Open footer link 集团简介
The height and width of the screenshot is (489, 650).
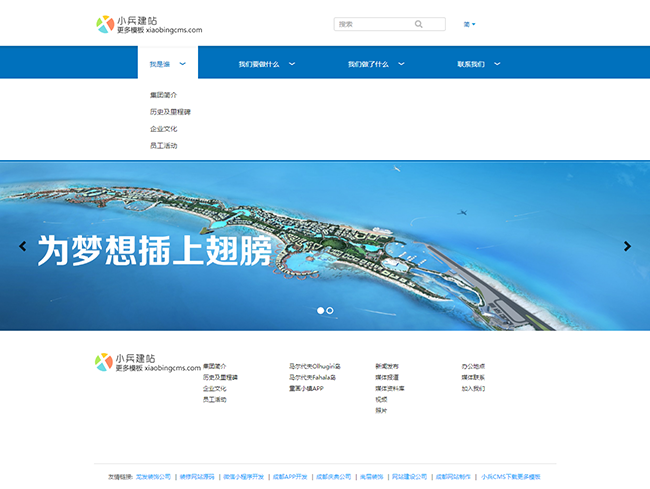pos(215,366)
